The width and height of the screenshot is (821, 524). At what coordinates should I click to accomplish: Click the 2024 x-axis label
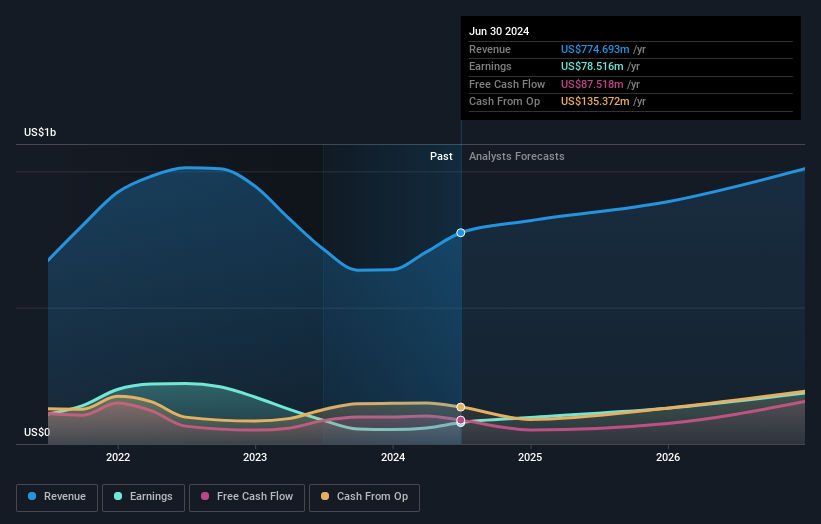pyautogui.click(x=393, y=458)
